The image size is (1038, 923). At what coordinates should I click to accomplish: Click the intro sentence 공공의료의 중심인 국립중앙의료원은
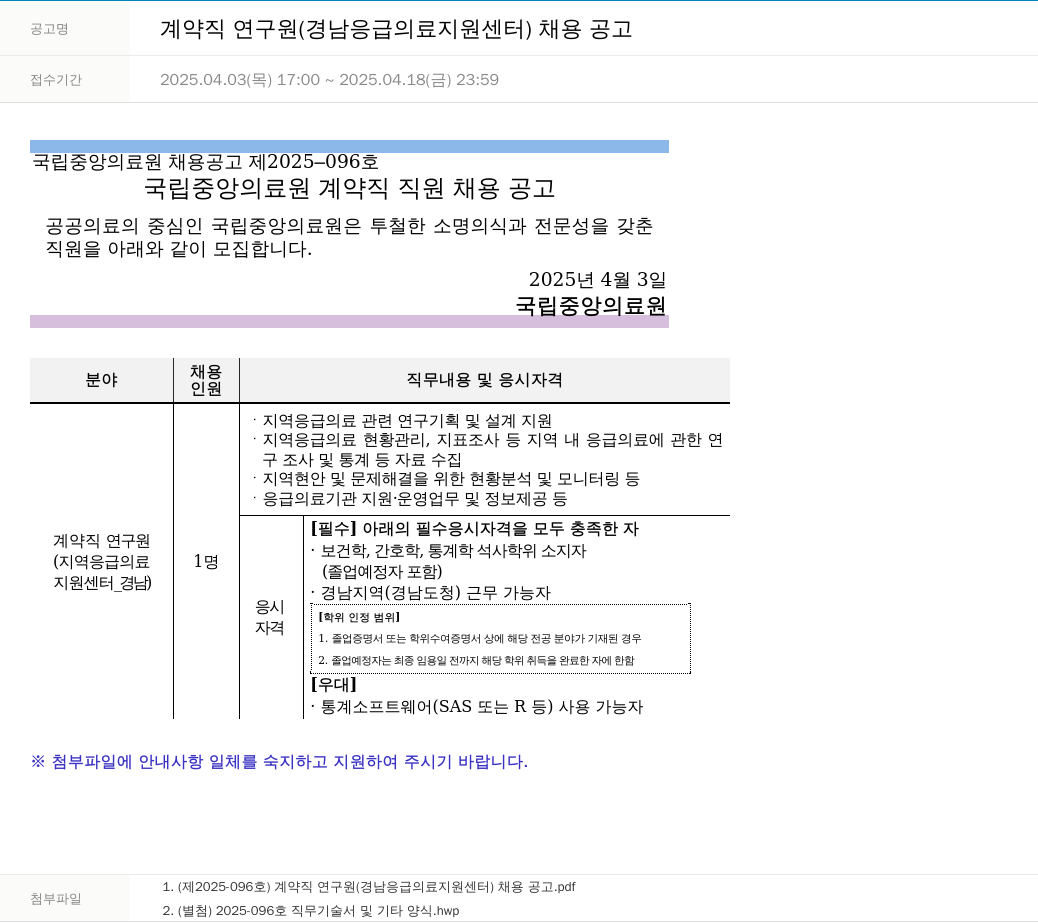(x=349, y=237)
